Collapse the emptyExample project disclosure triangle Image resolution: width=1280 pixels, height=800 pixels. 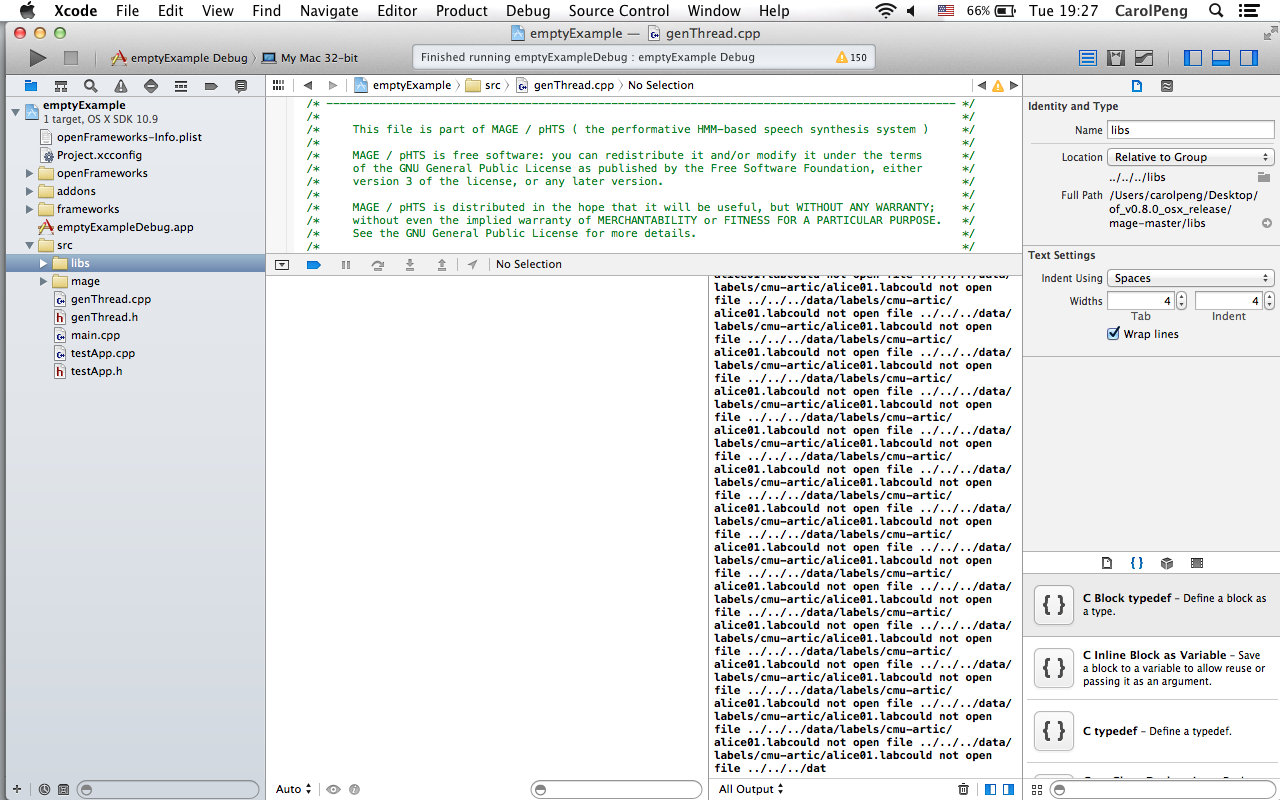[x=15, y=112]
